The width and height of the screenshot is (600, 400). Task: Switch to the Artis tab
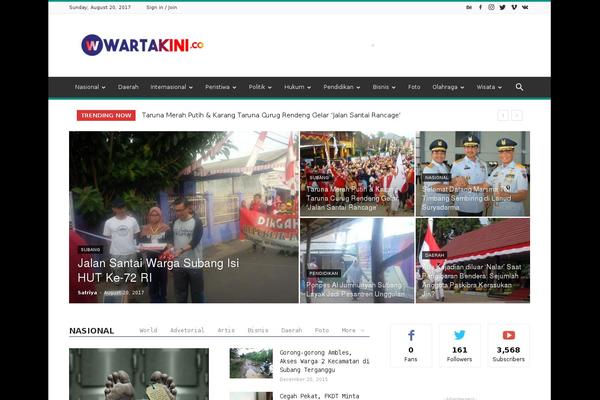click(226, 330)
